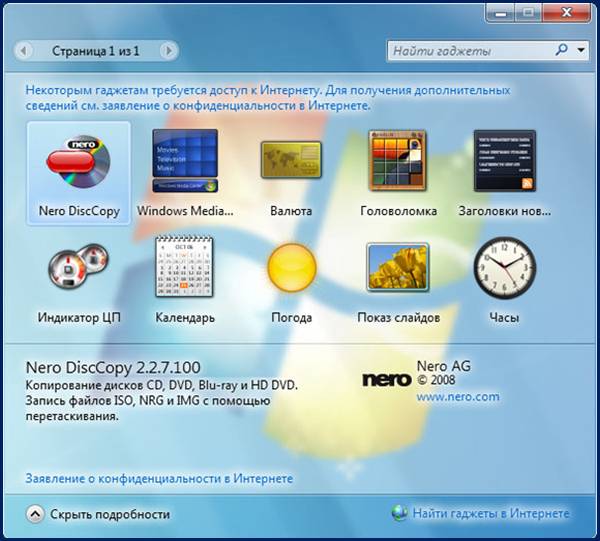The image size is (600, 541).
Task: Click the Nero DiscCopy label text
Action: pyautogui.click(x=79, y=211)
